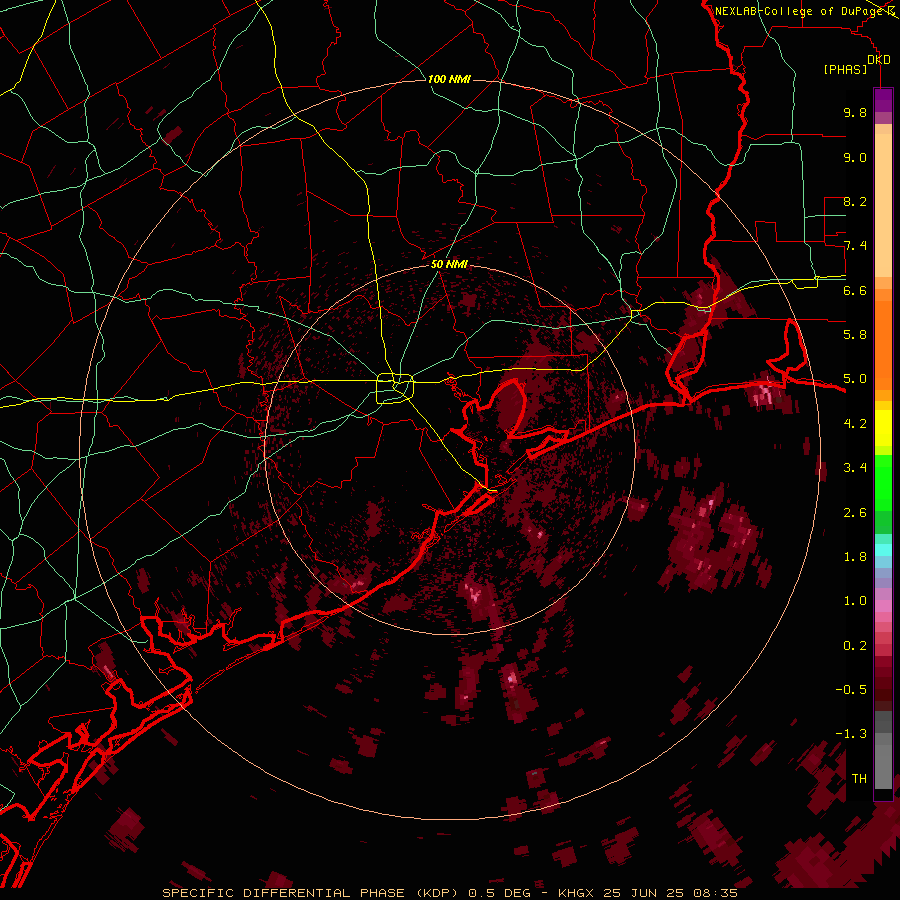The height and width of the screenshot is (900, 900).
Task: Click the [PHAS] units label
Action: coord(845,69)
